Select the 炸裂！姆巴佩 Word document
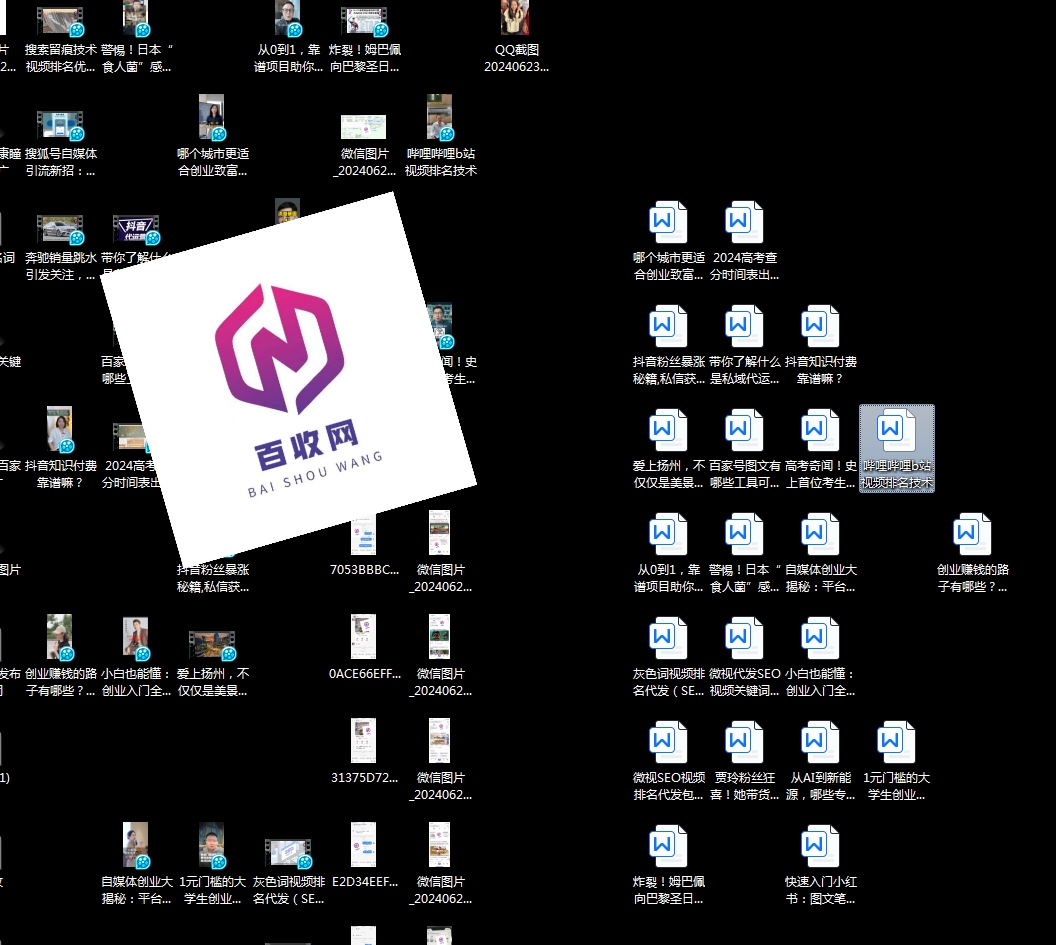The width and height of the screenshot is (1056, 945). point(668,865)
